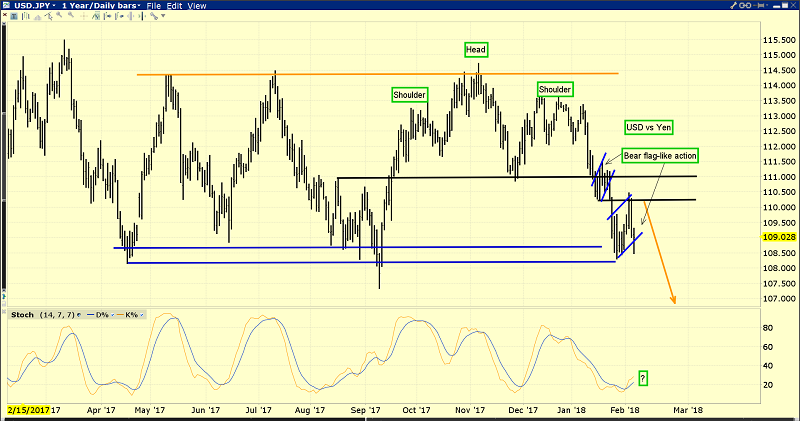Click the chain link grouping icon
This screenshot has width=800, height=421.
[x=745, y=5]
